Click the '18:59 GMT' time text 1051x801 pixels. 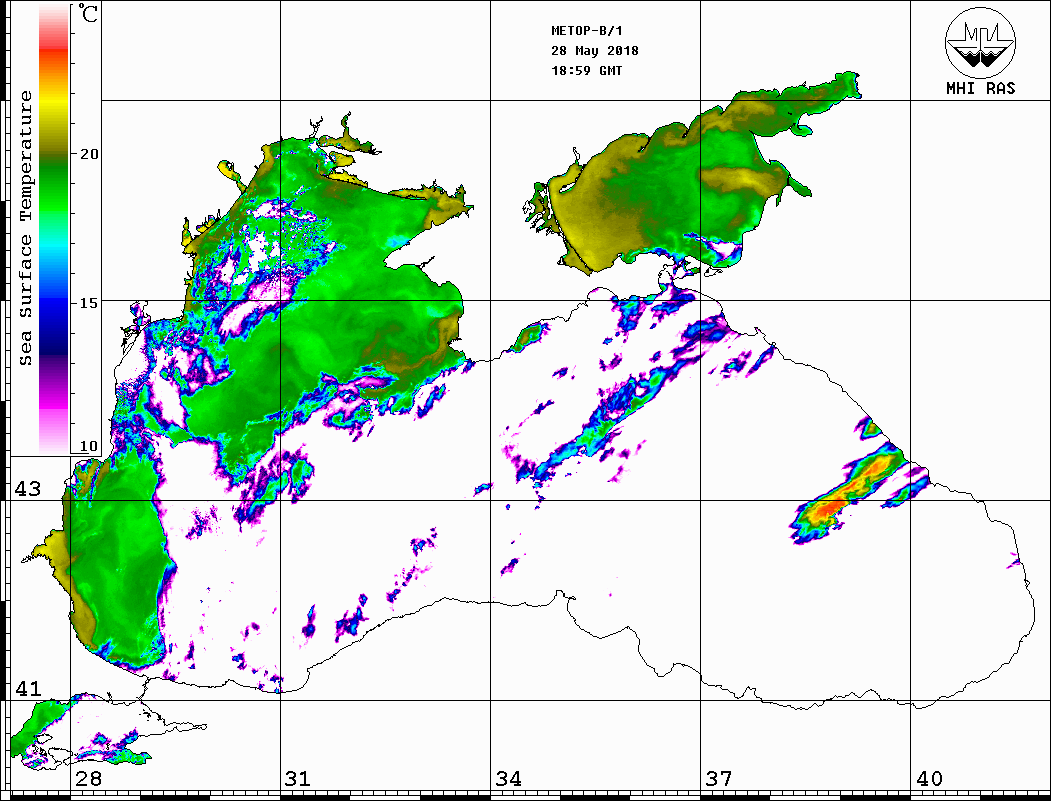[586, 70]
